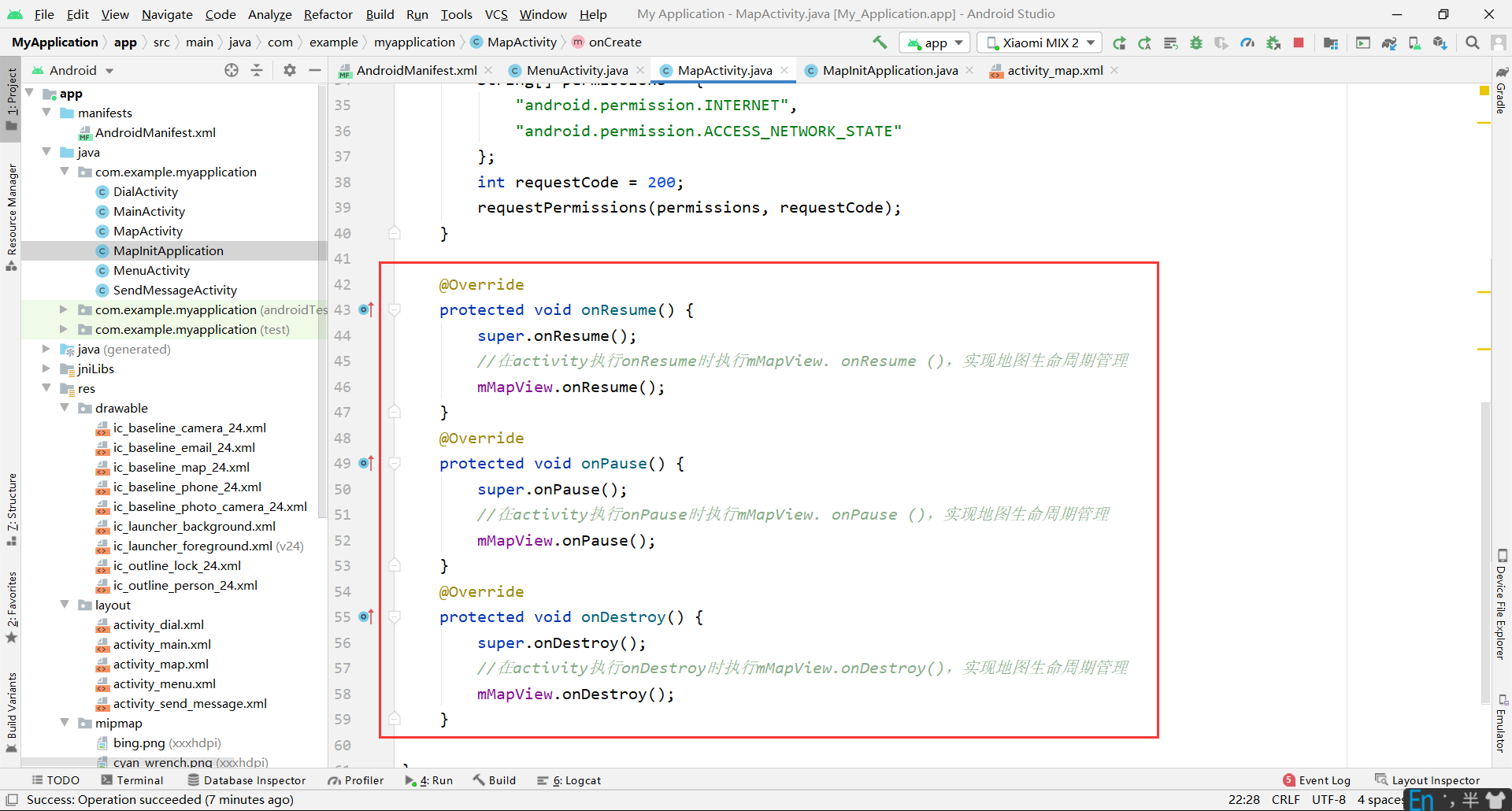Open SDK Manager from the toolbar

click(x=1440, y=43)
